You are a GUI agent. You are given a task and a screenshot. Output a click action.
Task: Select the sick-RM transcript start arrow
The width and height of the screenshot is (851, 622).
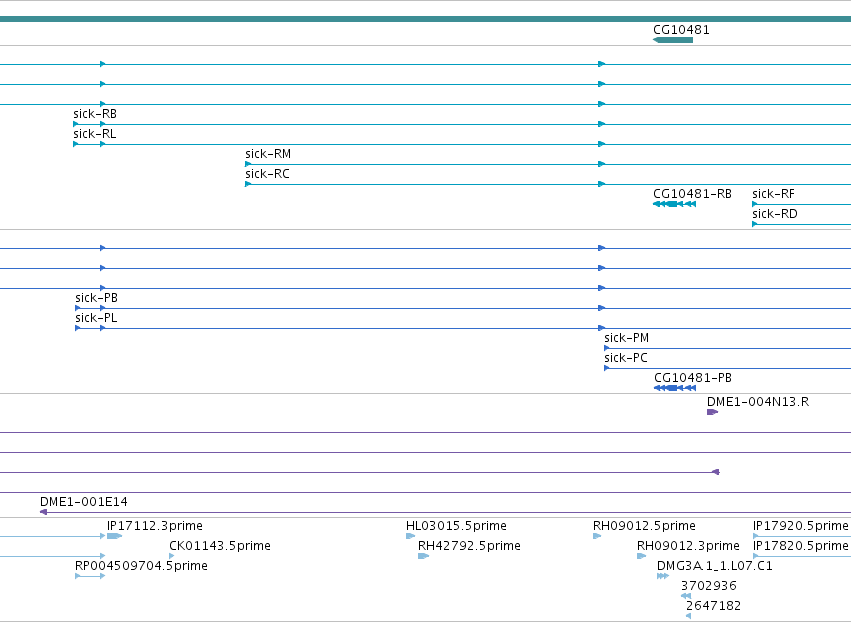pyautogui.click(x=248, y=164)
